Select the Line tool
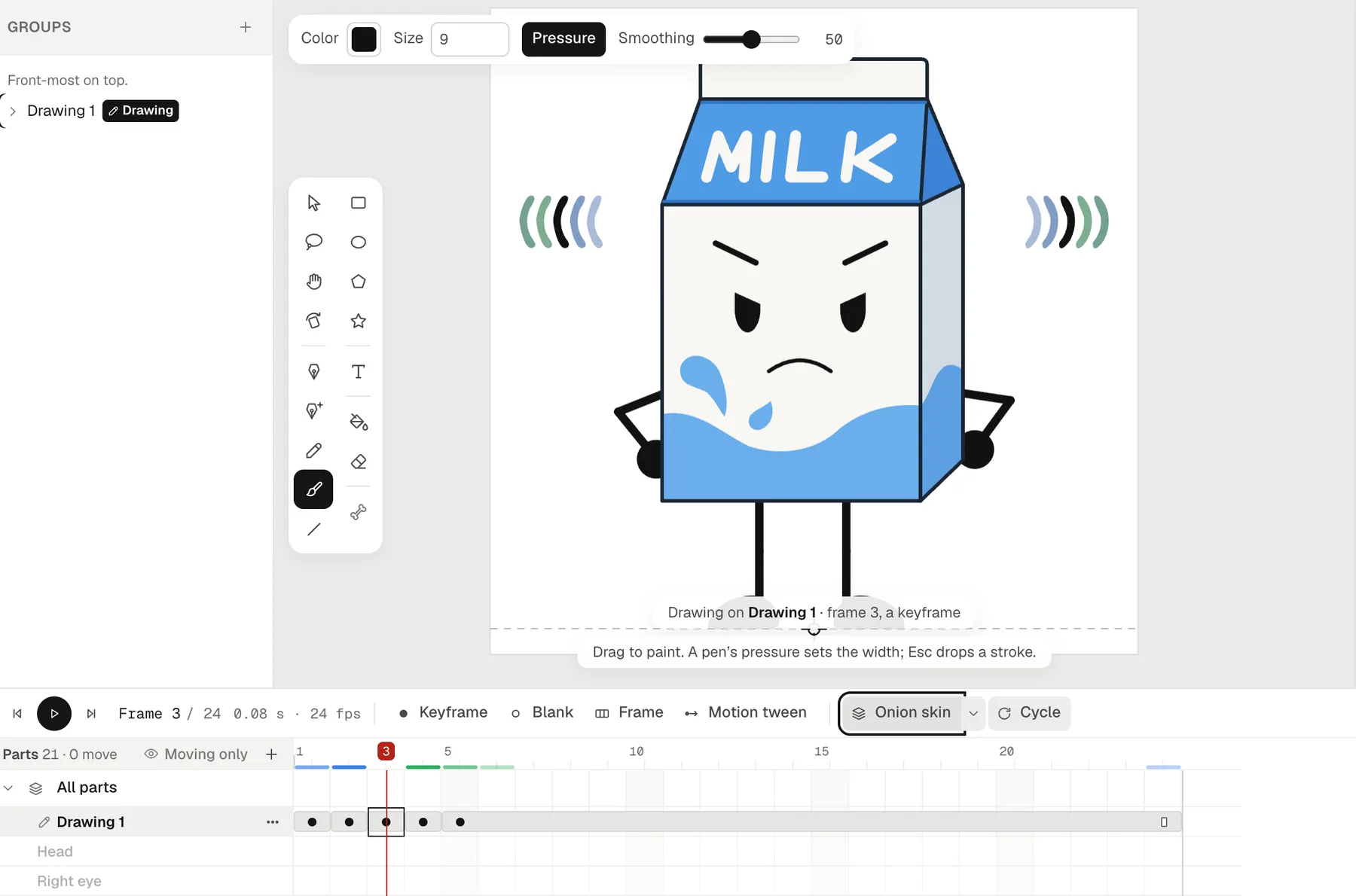 click(x=313, y=529)
